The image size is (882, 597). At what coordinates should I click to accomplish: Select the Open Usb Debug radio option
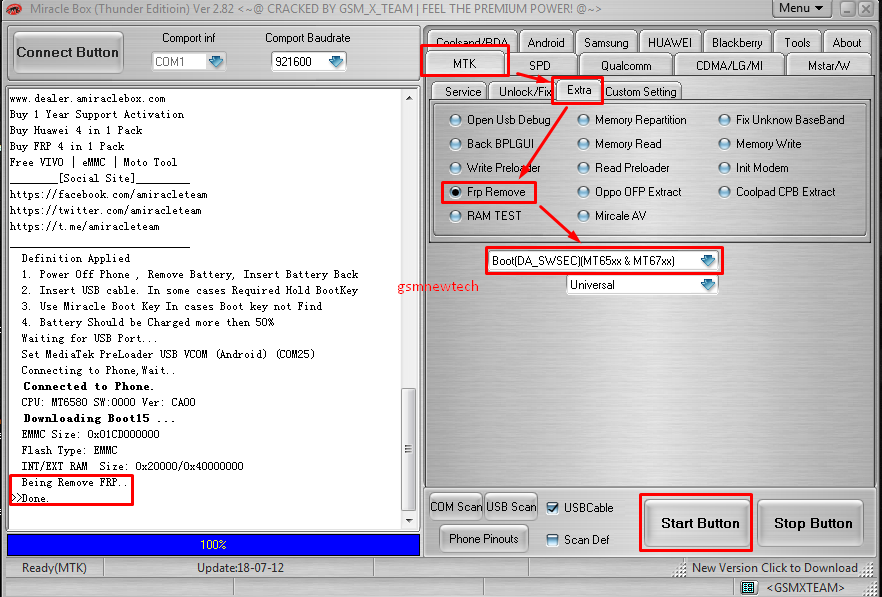[x=455, y=120]
